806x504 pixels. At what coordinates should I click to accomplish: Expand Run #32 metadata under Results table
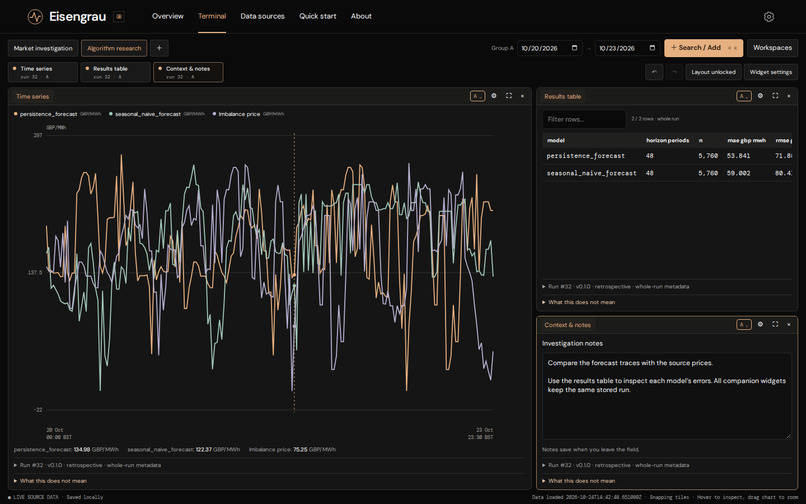(616, 286)
